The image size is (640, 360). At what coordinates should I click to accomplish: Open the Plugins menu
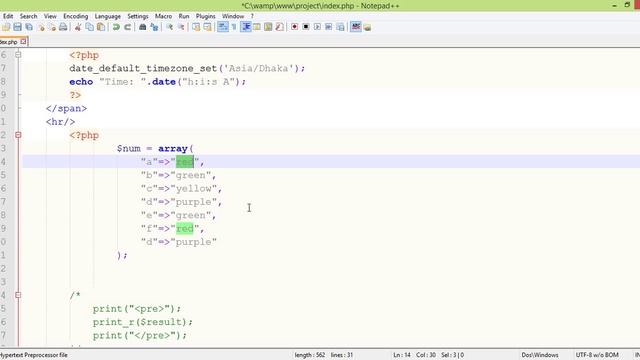(x=205, y=16)
